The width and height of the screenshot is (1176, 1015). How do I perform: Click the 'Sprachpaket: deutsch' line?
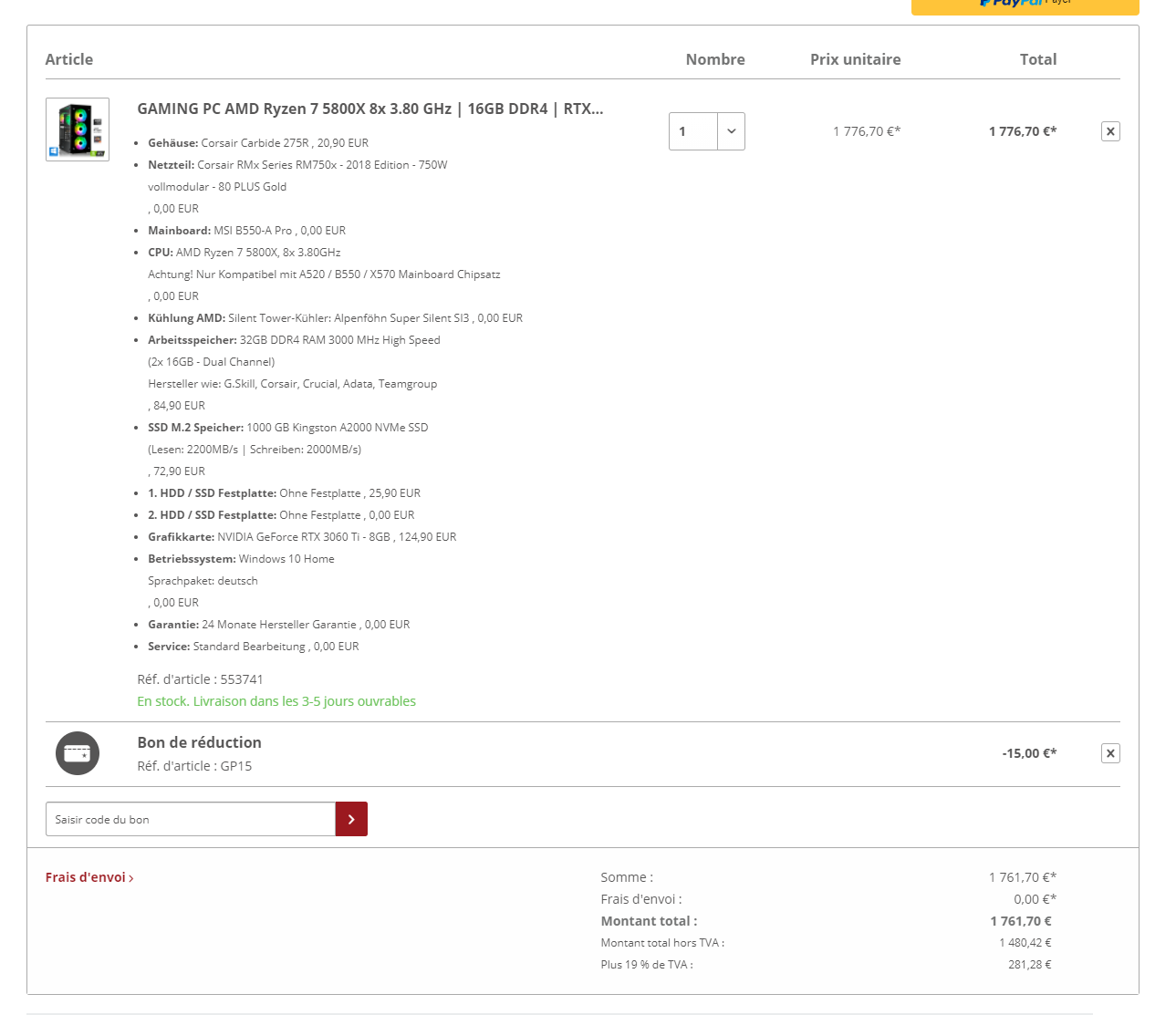pyautogui.click(x=203, y=581)
